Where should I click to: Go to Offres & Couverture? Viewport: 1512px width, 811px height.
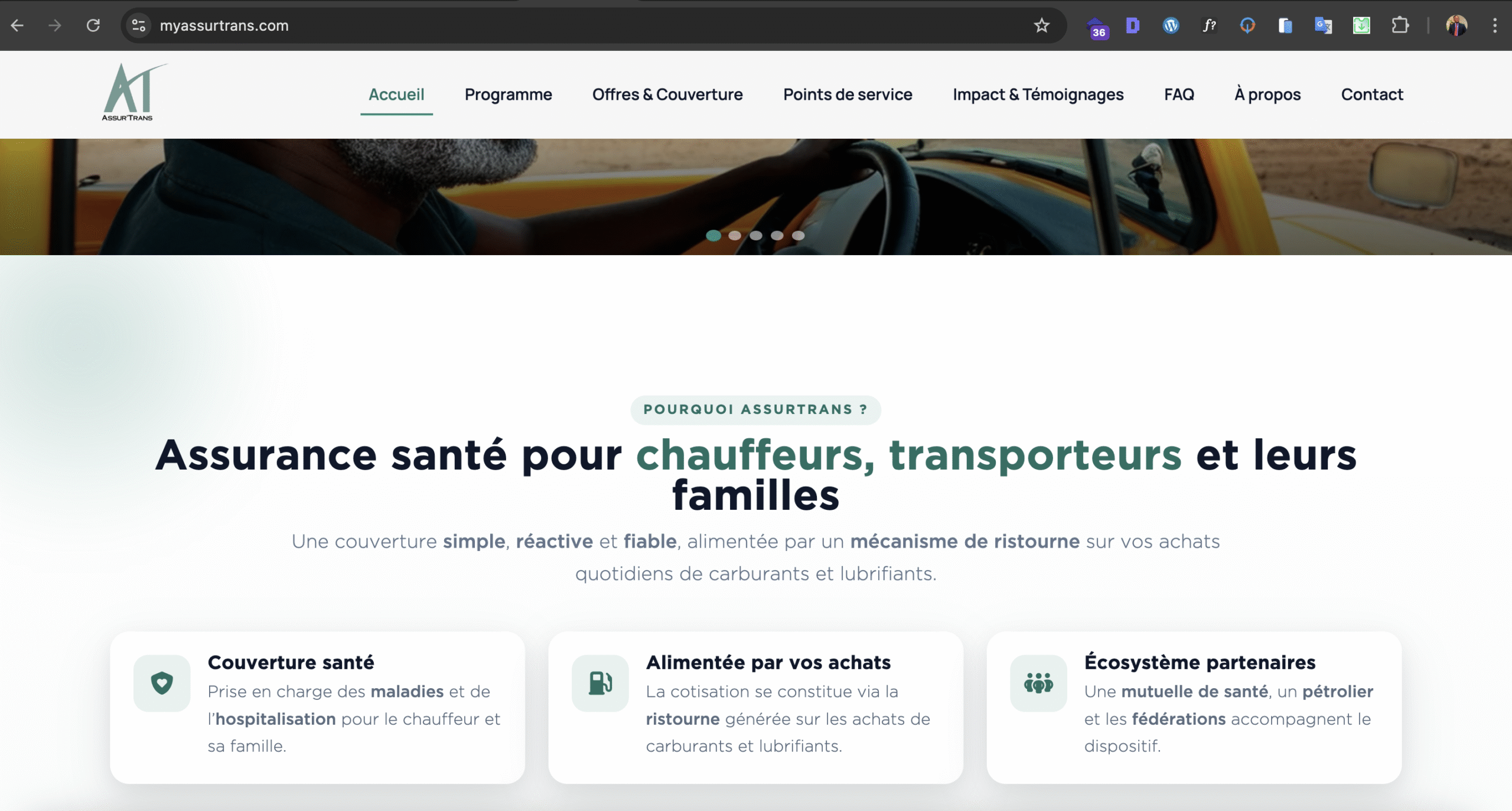(667, 95)
